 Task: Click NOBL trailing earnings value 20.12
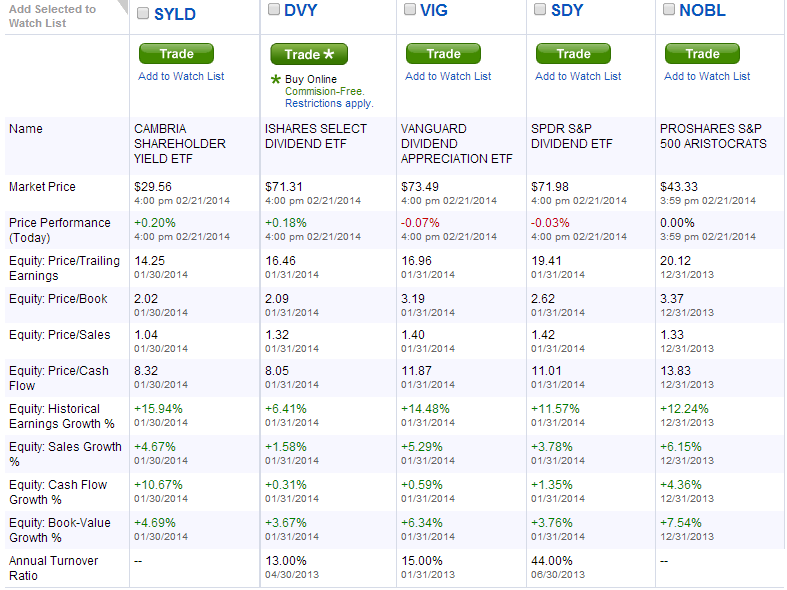(x=676, y=261)
